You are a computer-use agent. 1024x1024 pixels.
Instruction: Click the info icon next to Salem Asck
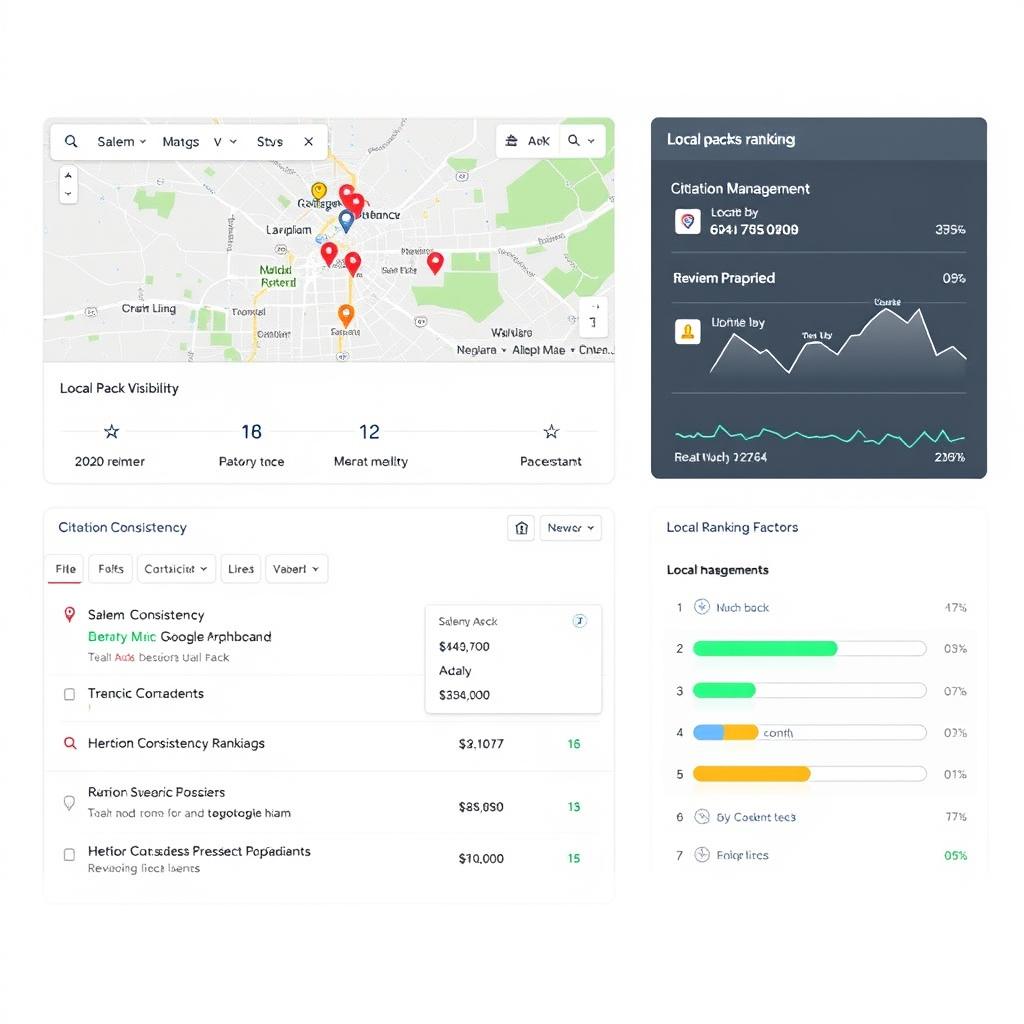coord(579,620)
